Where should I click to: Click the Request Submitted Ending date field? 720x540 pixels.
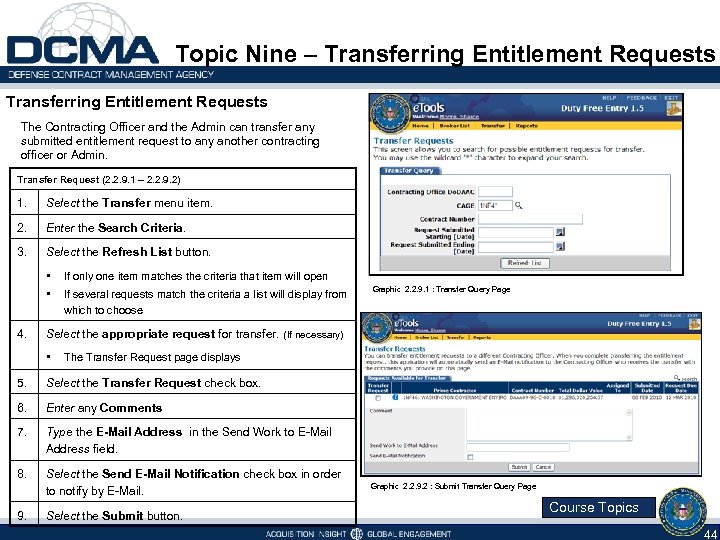click(x=516, y=248)
